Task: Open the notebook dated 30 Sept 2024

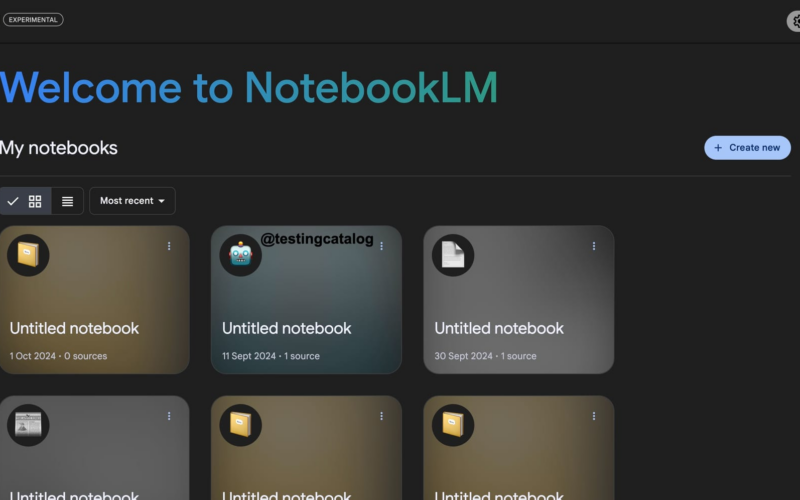Action: pos(518,328)
